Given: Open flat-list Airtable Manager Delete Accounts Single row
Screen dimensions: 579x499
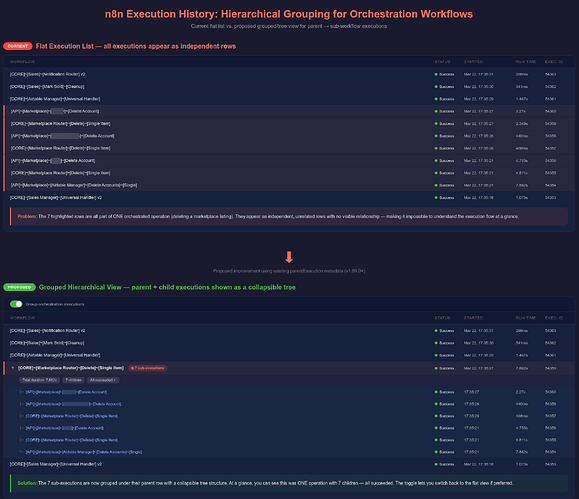Looking at the screenshot, I should 289,185.
